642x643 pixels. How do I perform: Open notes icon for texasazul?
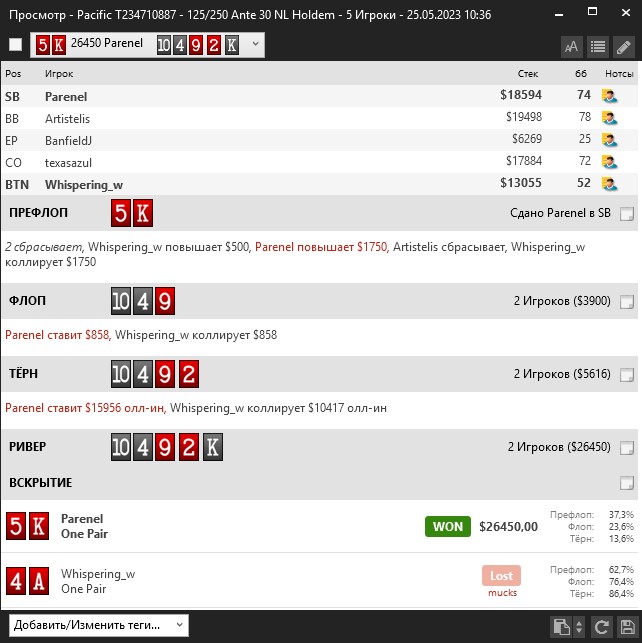pyautogui.click(x=610, y=162)
